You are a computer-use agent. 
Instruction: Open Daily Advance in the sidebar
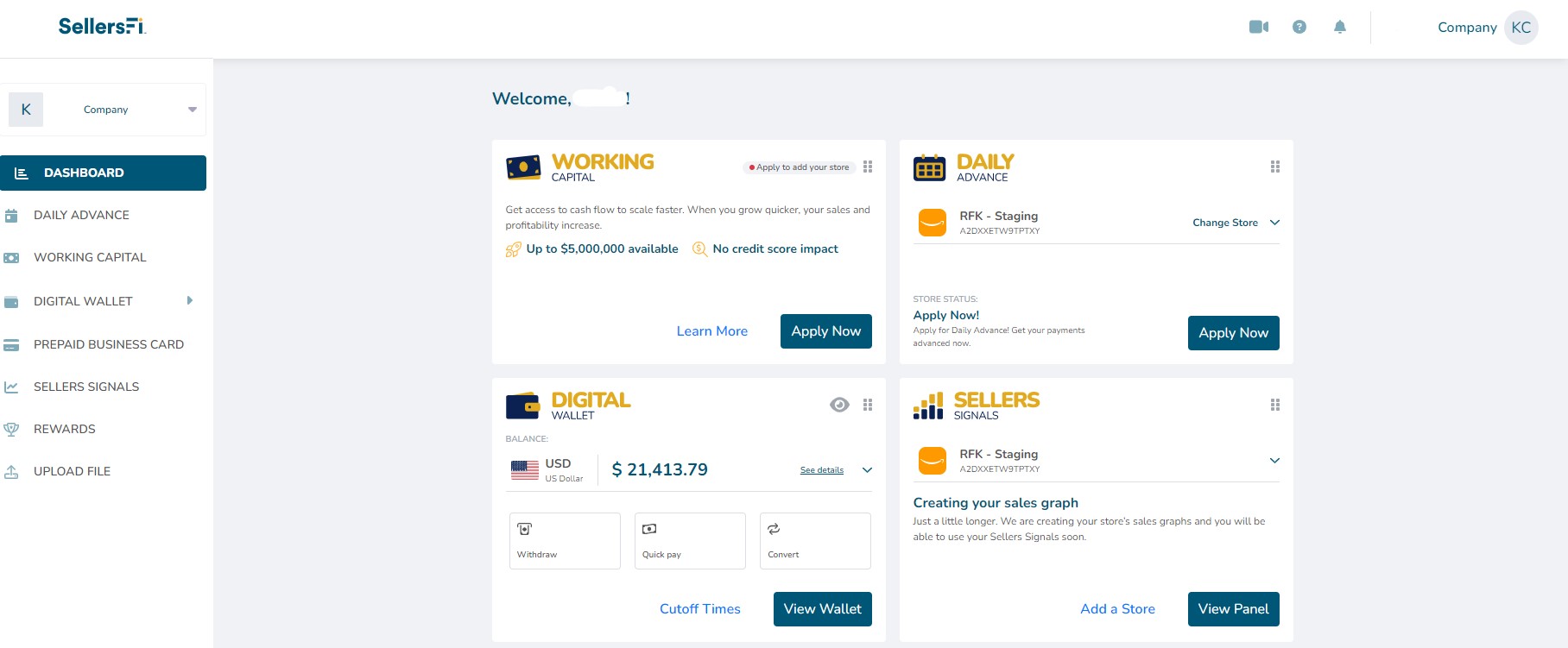pos(81,216)
